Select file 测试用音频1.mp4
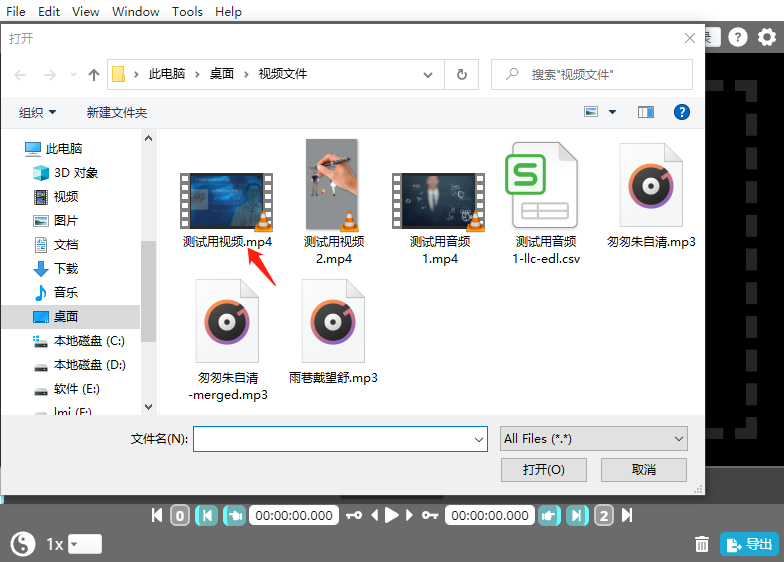Screen dimensions: 784x562 tap(440, 218)
